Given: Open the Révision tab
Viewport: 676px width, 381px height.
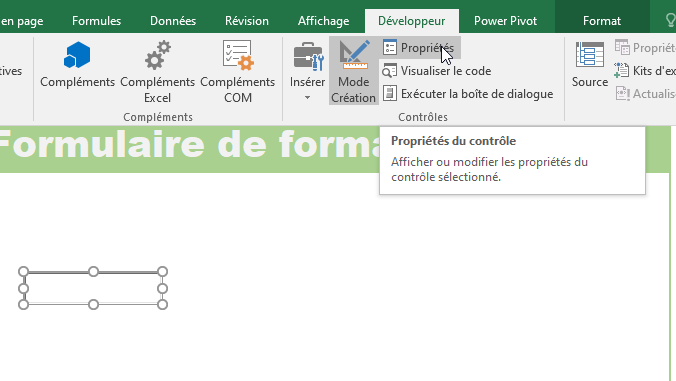Looking at the screenshot, I should click(247, 21).
